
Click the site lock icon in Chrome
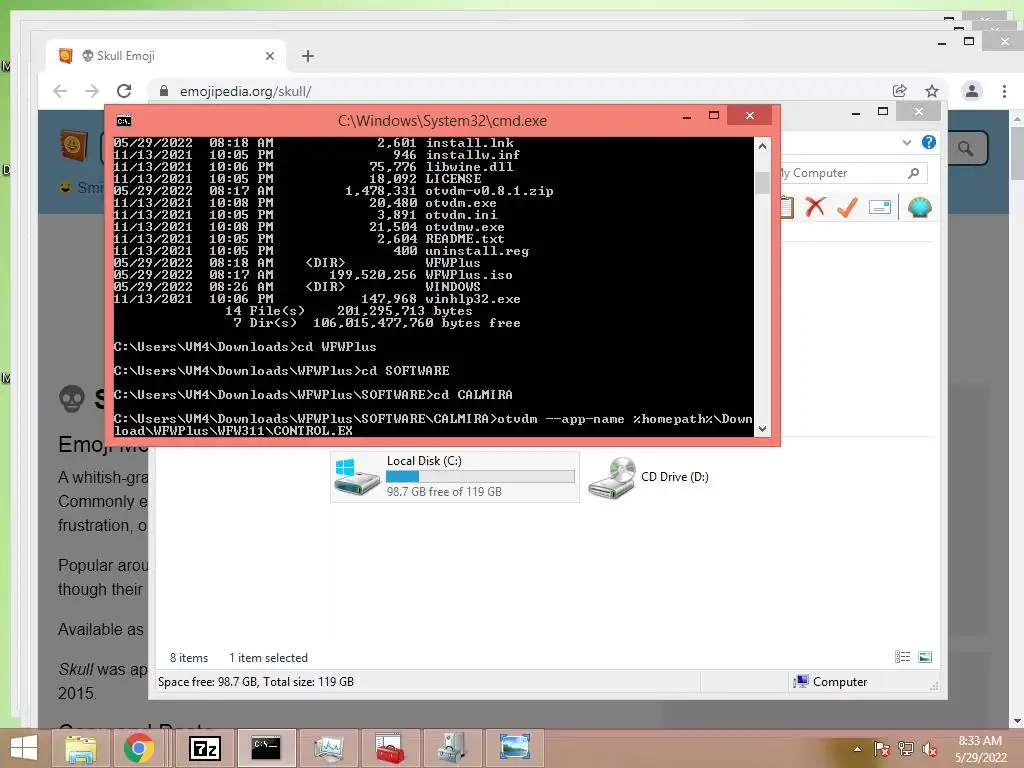(164, 91)
